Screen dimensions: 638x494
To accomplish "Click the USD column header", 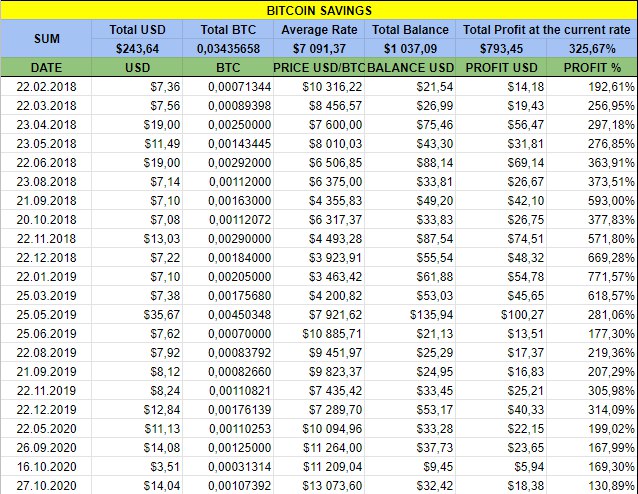I will tap(137, 67).
